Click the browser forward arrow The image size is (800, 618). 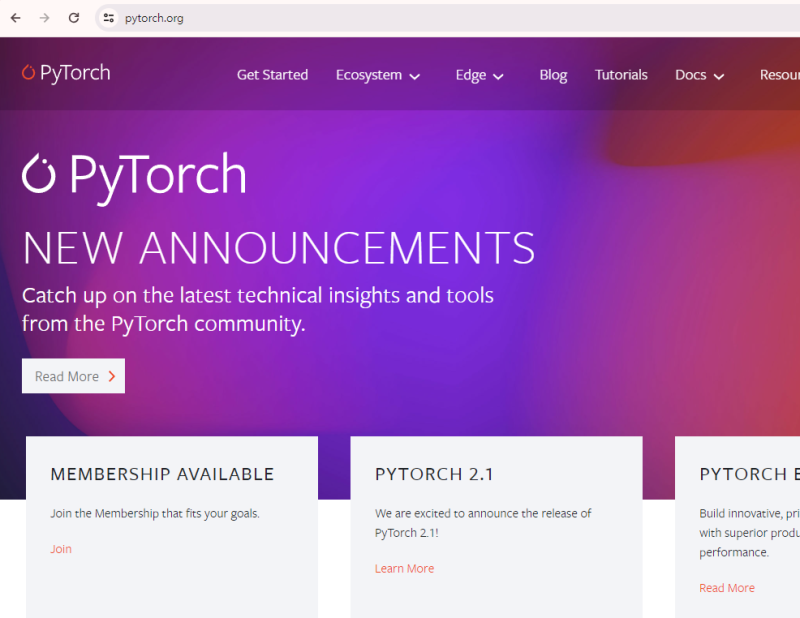42,17
